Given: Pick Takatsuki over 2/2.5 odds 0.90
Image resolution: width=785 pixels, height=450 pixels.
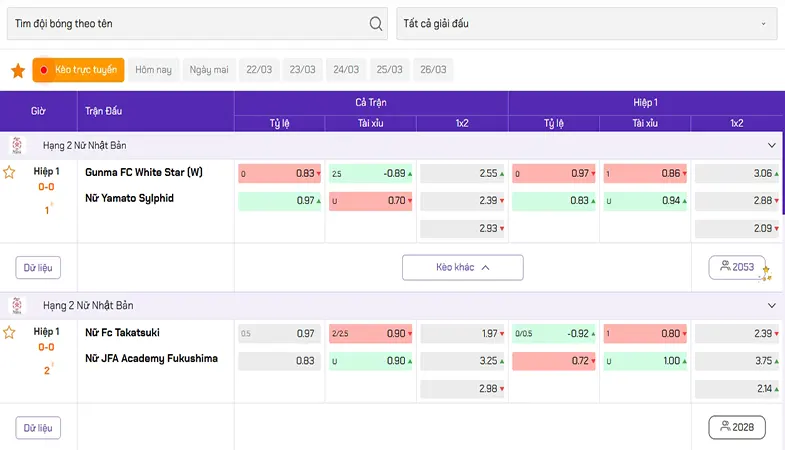Looking at the screenshot, I should tap(370, 334).
